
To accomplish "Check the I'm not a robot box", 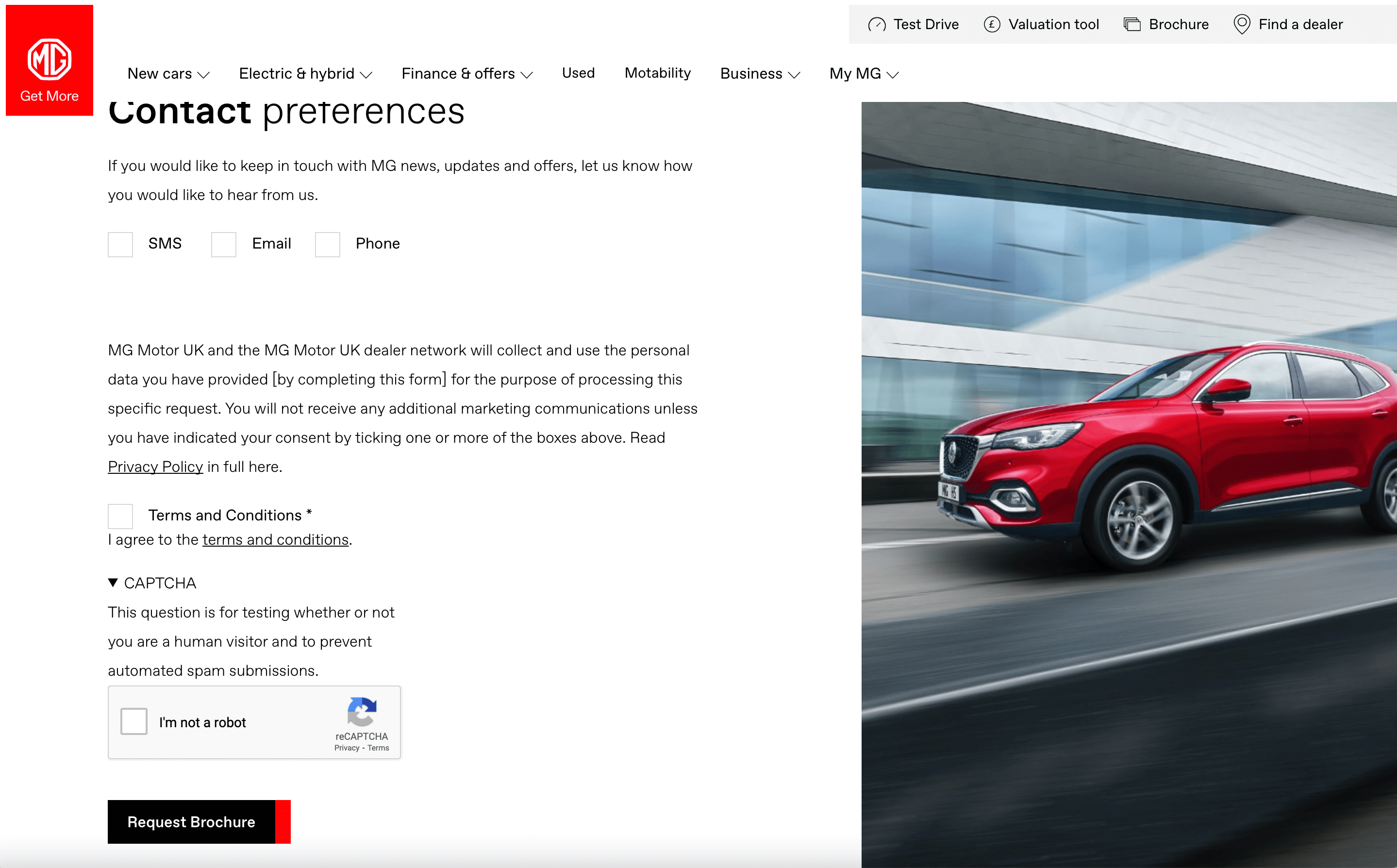I will pyautogui.click(x=134, y=721).
